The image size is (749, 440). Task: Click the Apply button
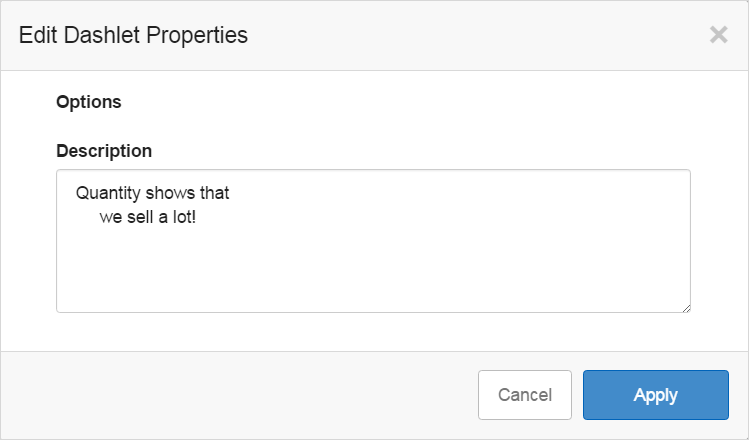pos(655,395)
